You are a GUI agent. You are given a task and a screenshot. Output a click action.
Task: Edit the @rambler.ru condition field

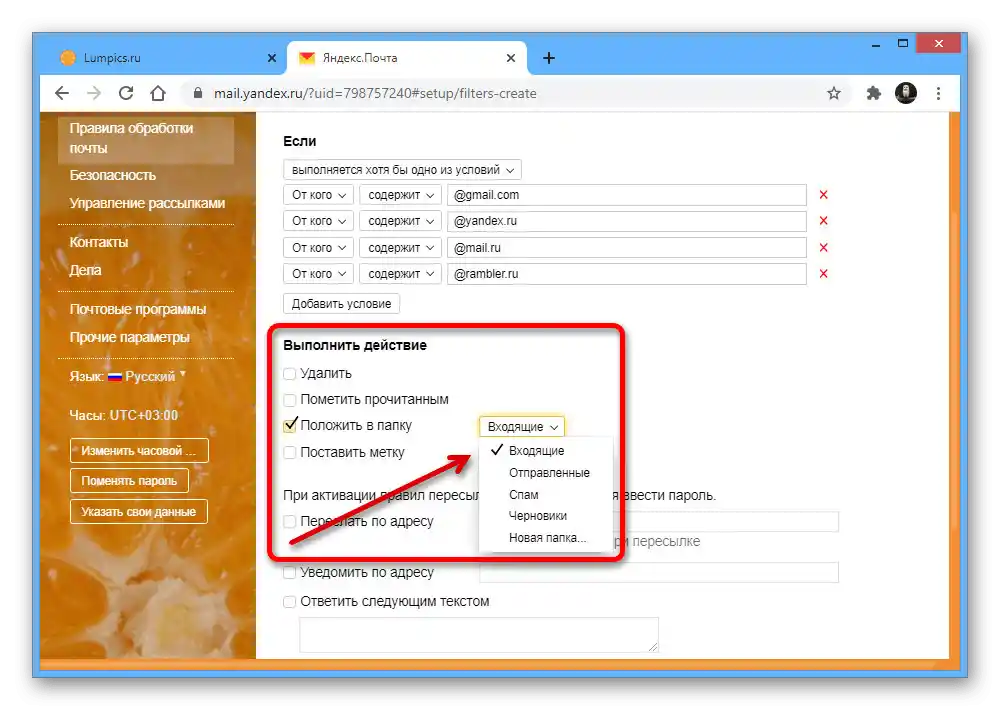(627, 274)
